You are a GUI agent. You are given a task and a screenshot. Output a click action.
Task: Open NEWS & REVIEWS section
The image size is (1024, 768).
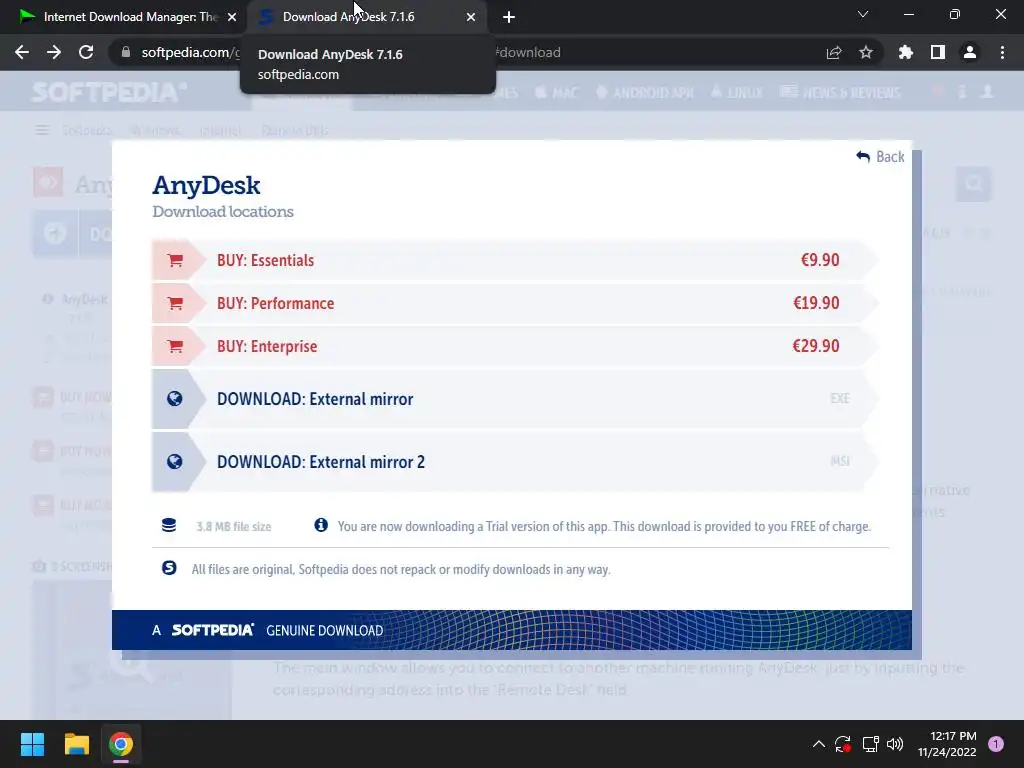(840, 93)
